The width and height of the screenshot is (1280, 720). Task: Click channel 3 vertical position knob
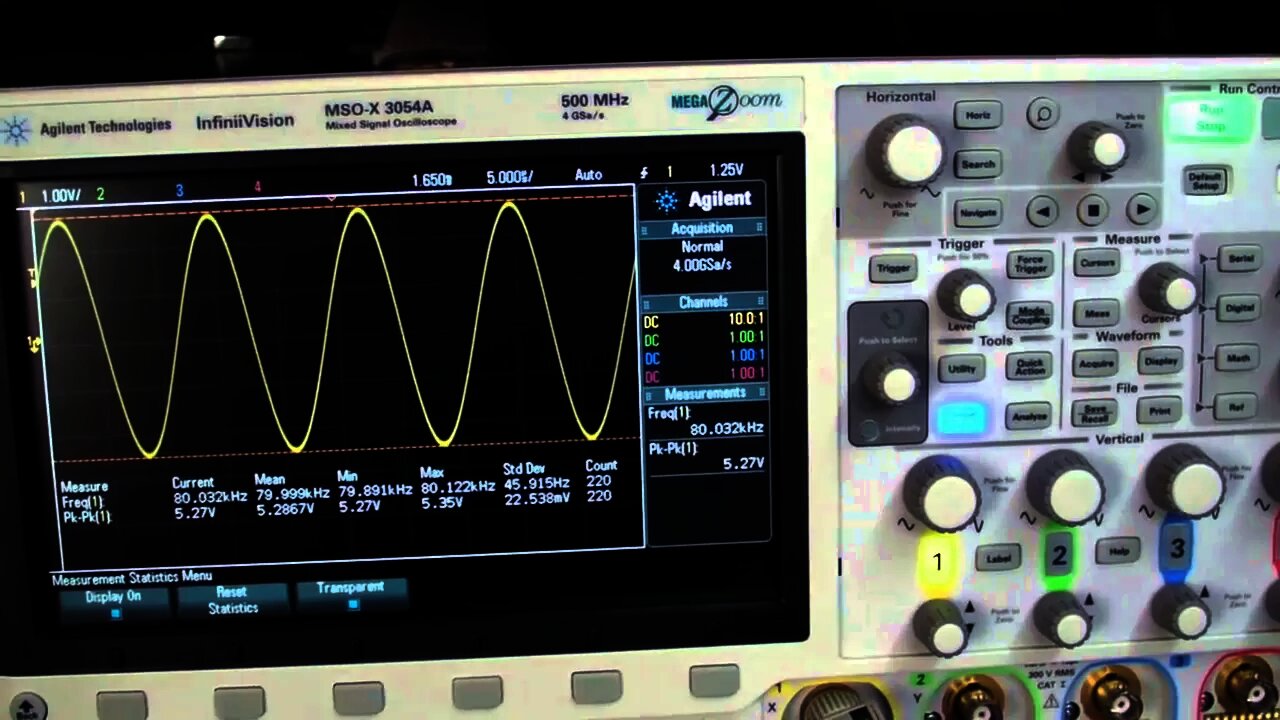[1183, 612]
